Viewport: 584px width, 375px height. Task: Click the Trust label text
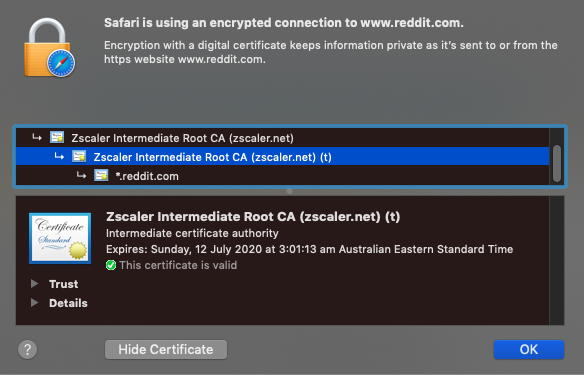64,284
